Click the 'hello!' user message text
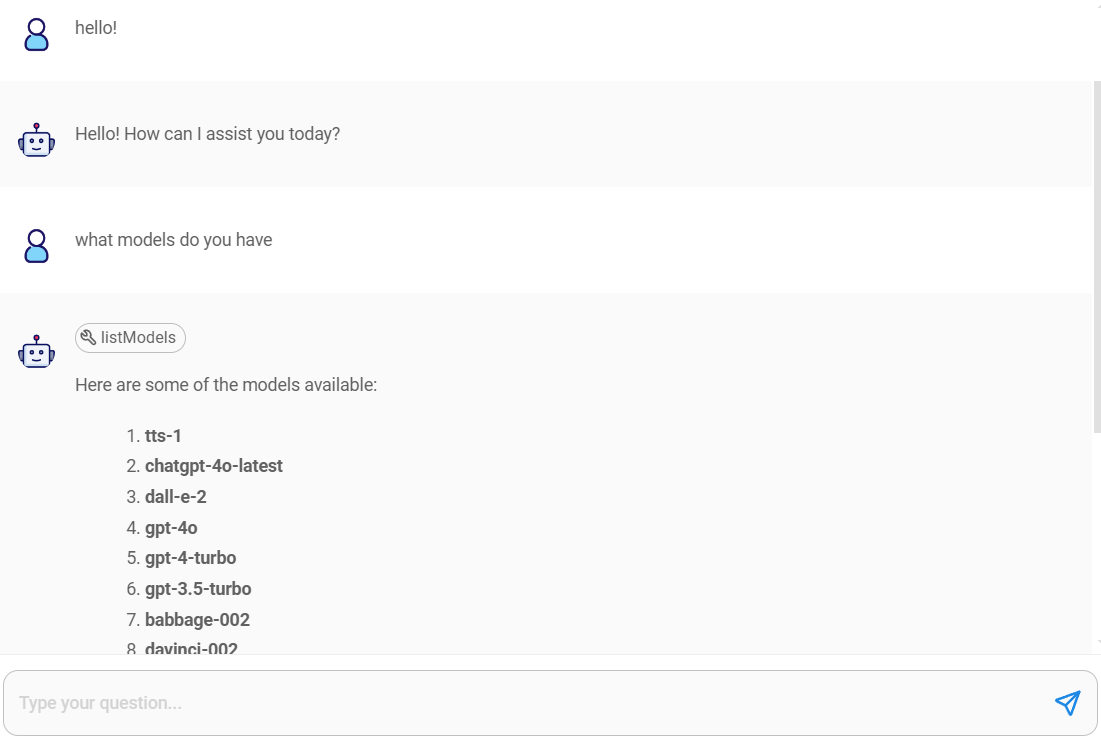Viewport: 1101px width, 737px height. [96, 28]
